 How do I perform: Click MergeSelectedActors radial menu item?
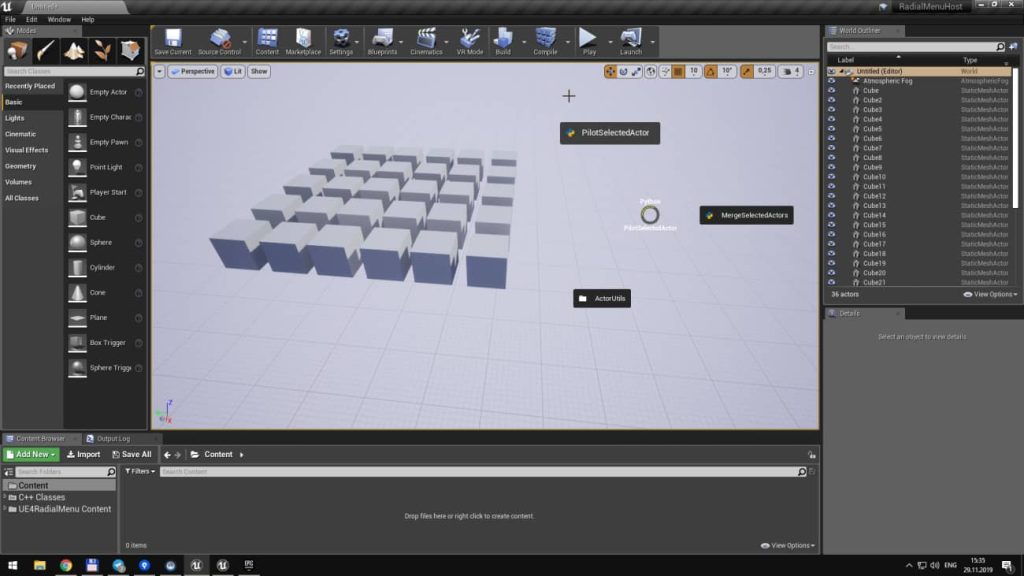746,216
